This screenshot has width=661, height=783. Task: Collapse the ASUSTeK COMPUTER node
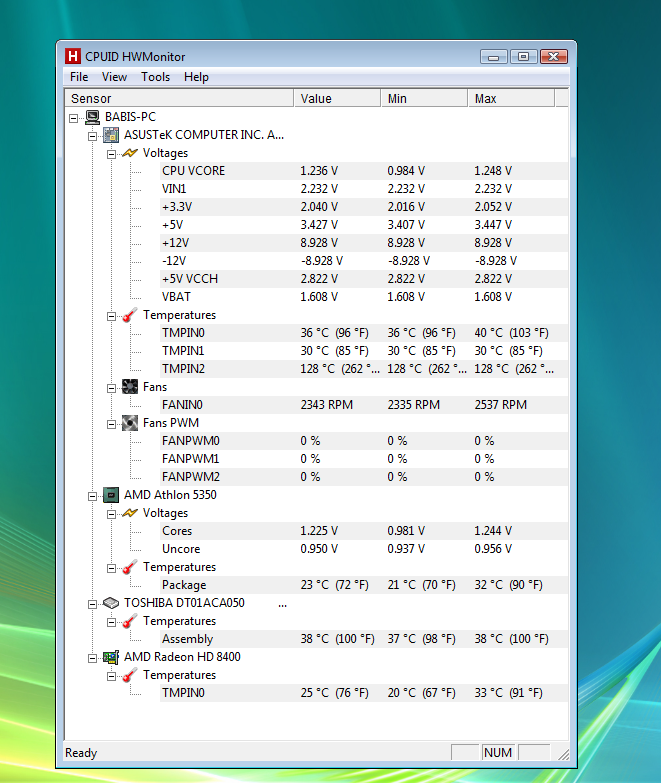point(92,136)
